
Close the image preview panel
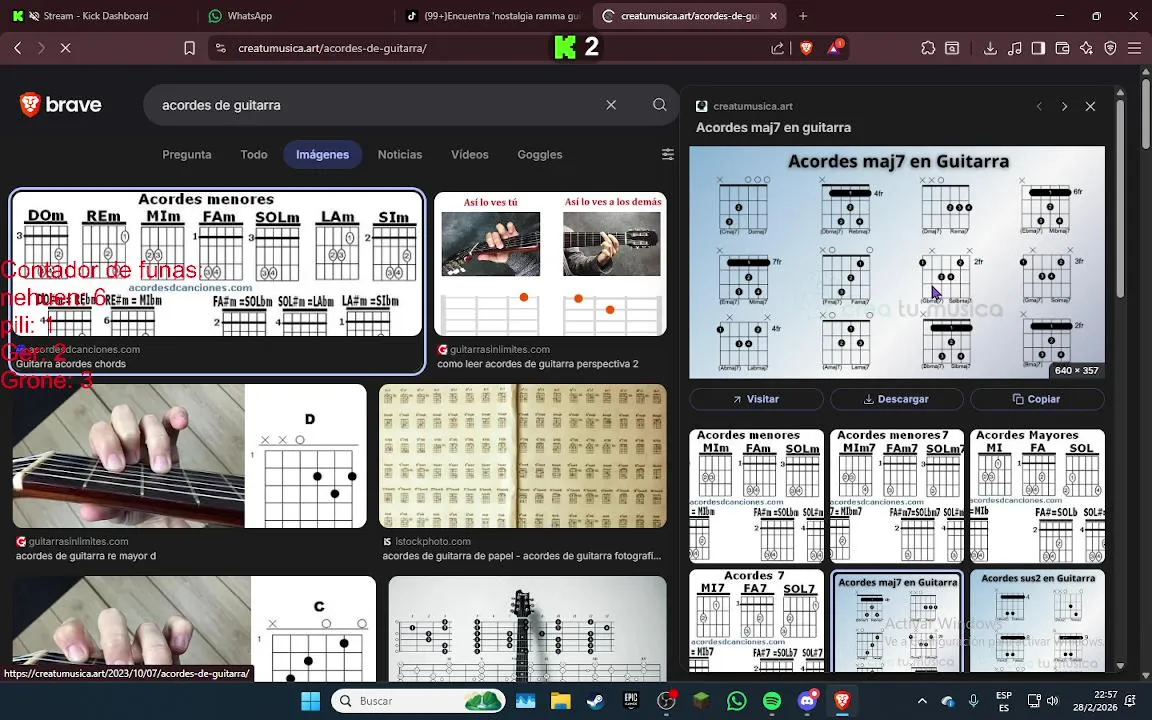(1090, 107)
